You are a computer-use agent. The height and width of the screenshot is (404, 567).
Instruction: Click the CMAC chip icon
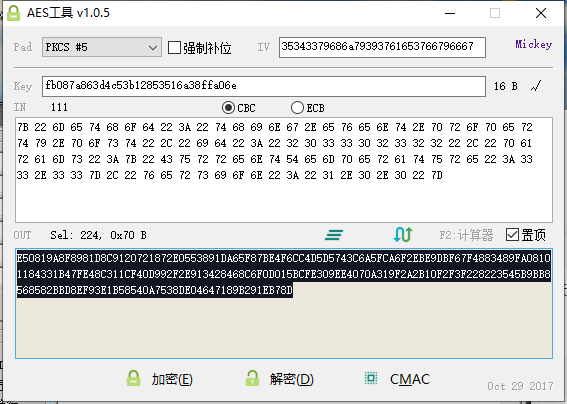click(371, 378)
